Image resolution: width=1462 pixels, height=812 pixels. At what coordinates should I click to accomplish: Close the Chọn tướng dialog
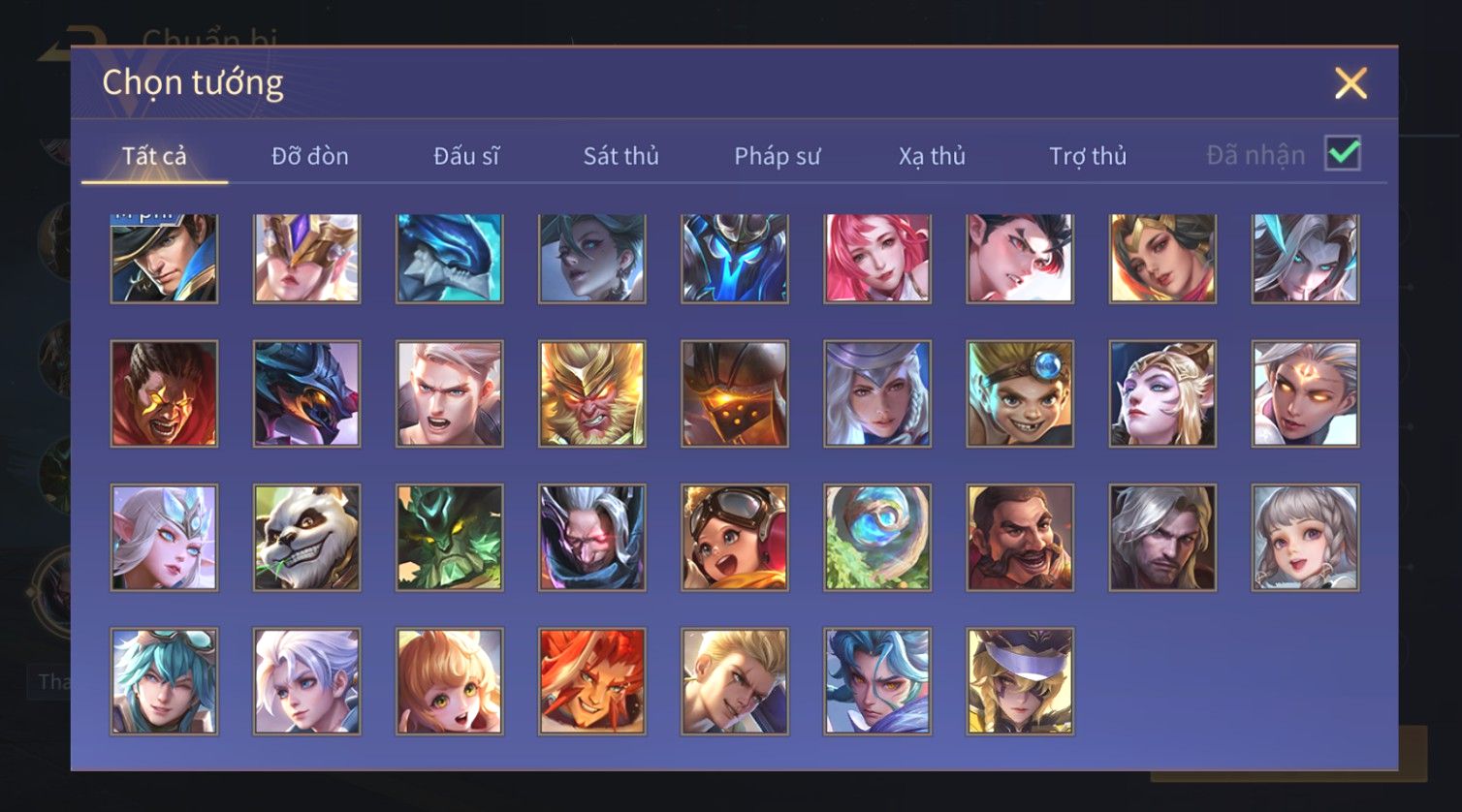[x=1351, y=83]
